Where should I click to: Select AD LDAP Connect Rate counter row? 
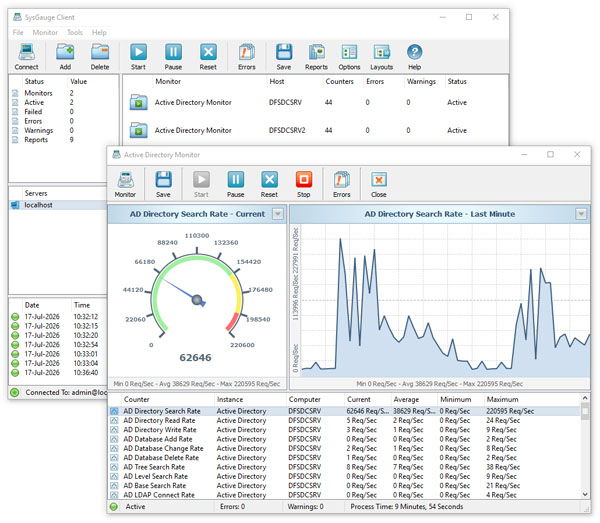[344, 495]
